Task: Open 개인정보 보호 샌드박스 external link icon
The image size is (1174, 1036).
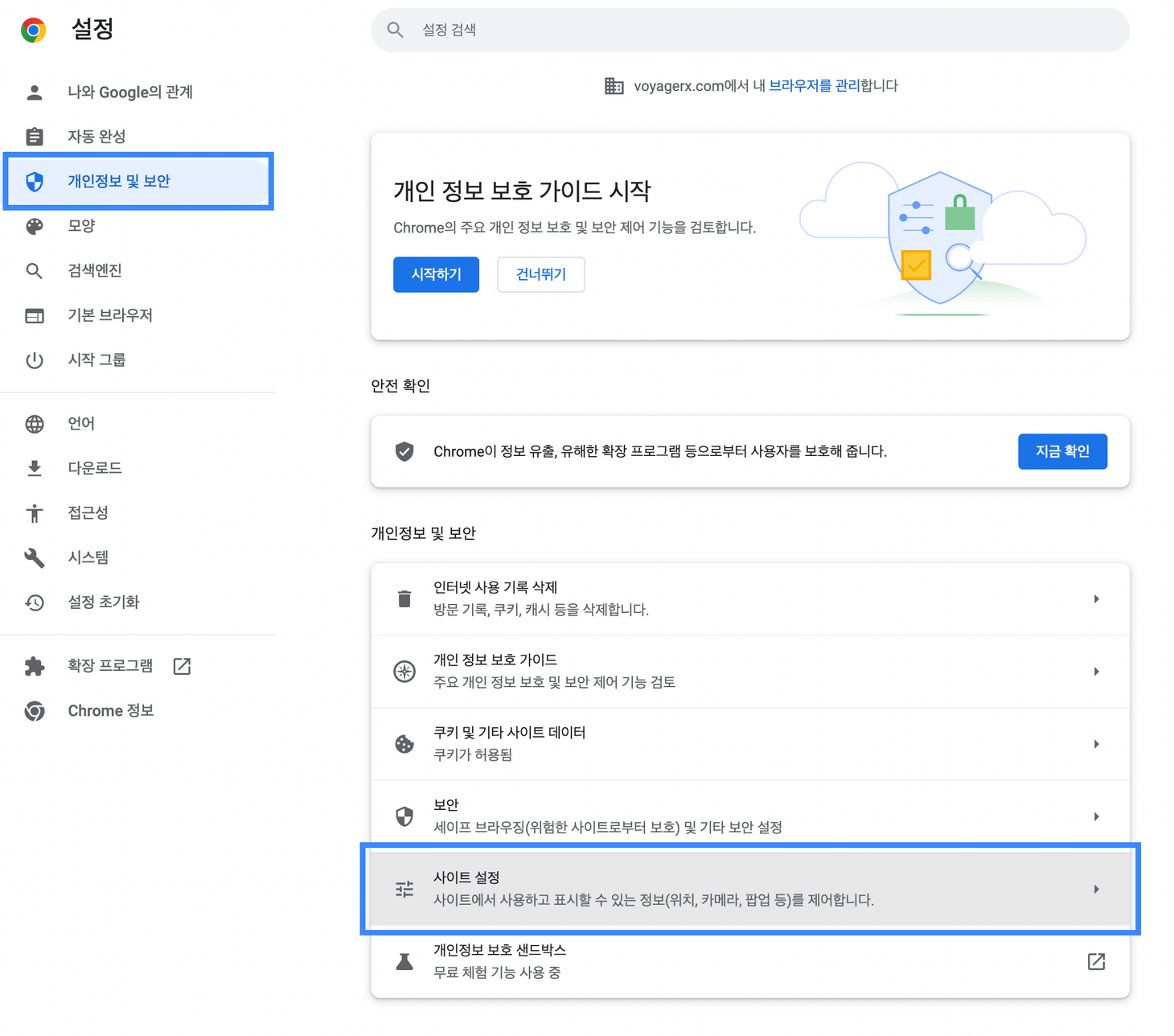Action: 1096,961
